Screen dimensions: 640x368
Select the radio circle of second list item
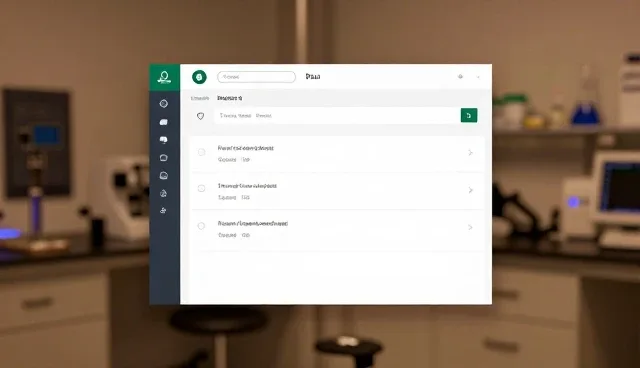pos(201,188)
